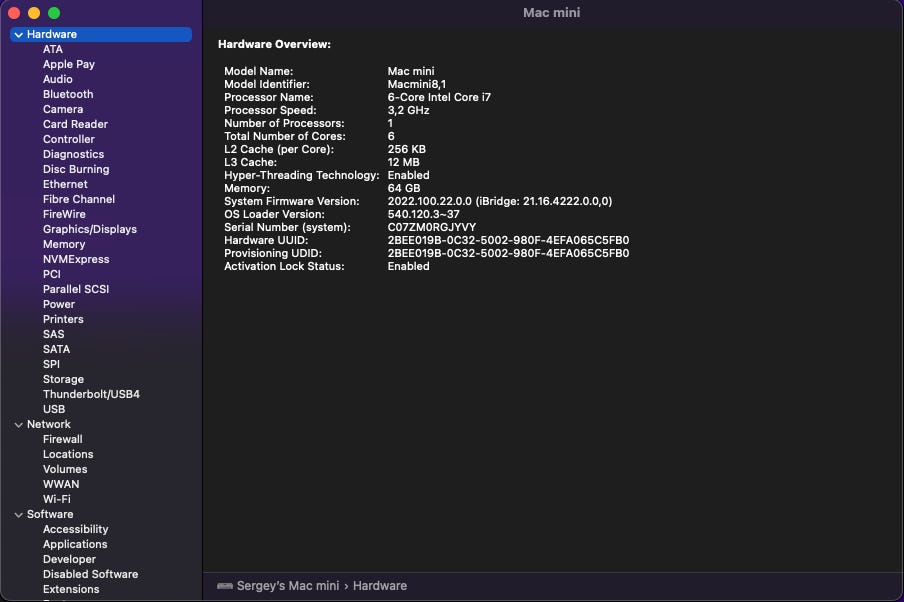Select Developer under Software

69,559
